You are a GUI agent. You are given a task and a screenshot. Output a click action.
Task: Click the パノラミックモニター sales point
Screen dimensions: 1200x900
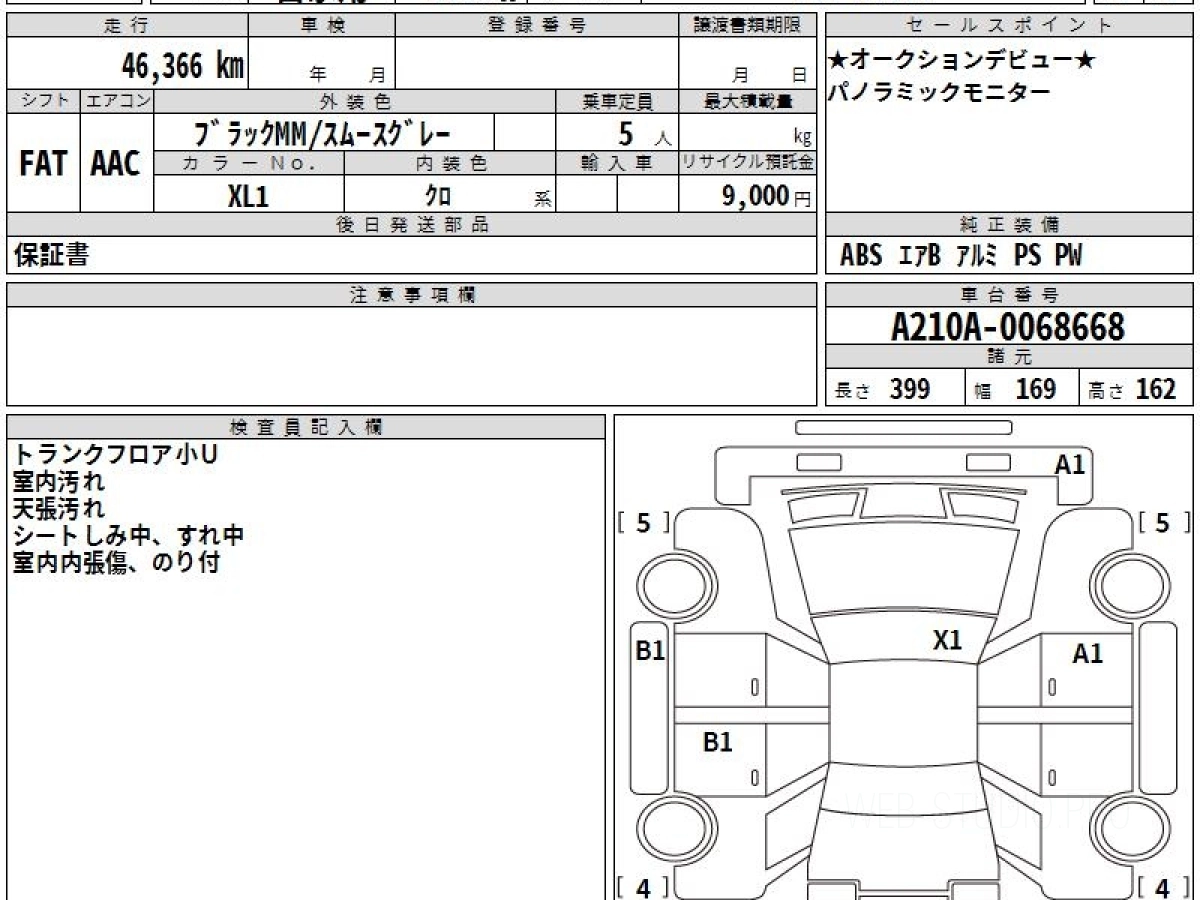point(939,93)
